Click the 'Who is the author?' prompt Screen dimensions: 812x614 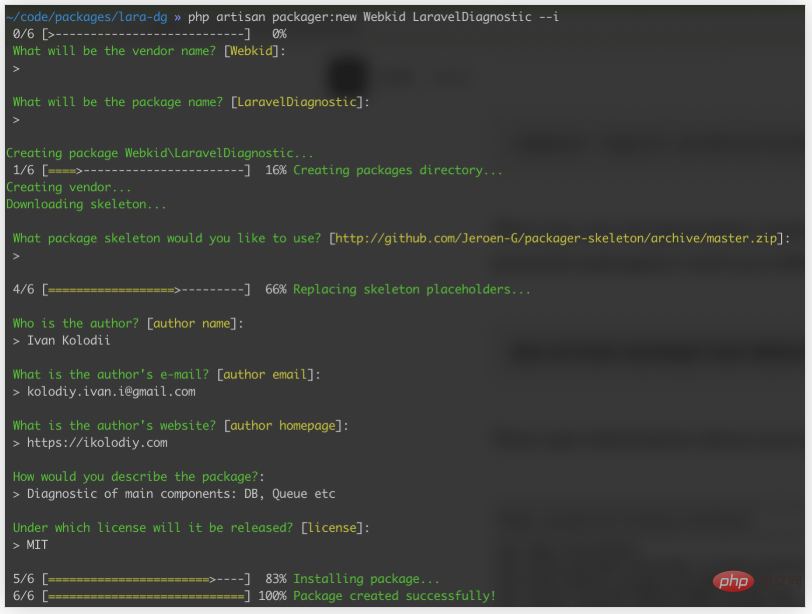76,324
